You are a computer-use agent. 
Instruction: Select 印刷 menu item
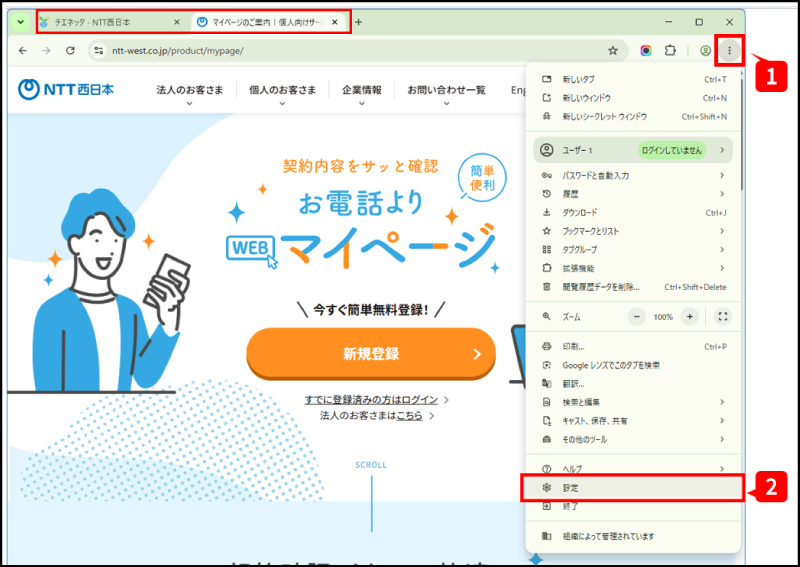click(633, 347)
